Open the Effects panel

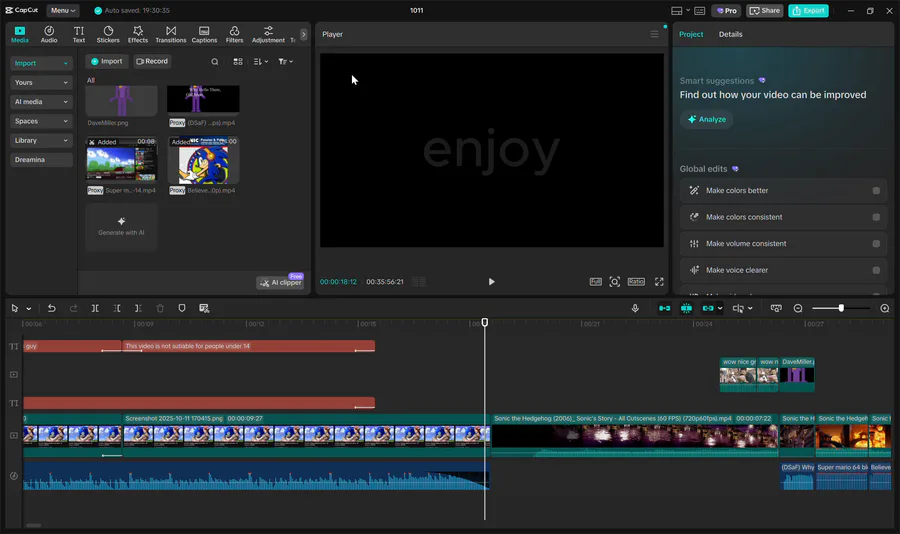(138, 34)
